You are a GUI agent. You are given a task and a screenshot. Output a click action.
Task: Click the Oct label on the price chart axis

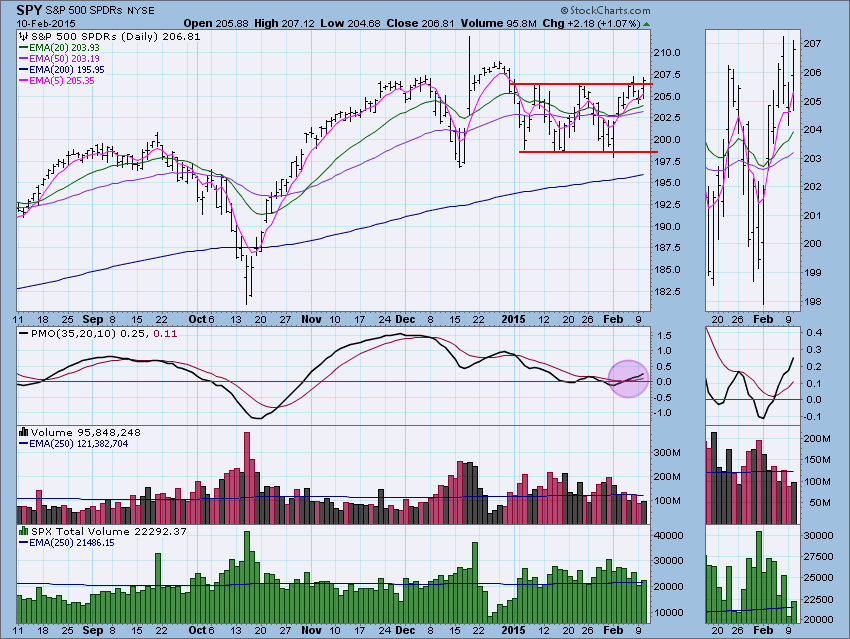pyautogui.click(x=197, y=319)
